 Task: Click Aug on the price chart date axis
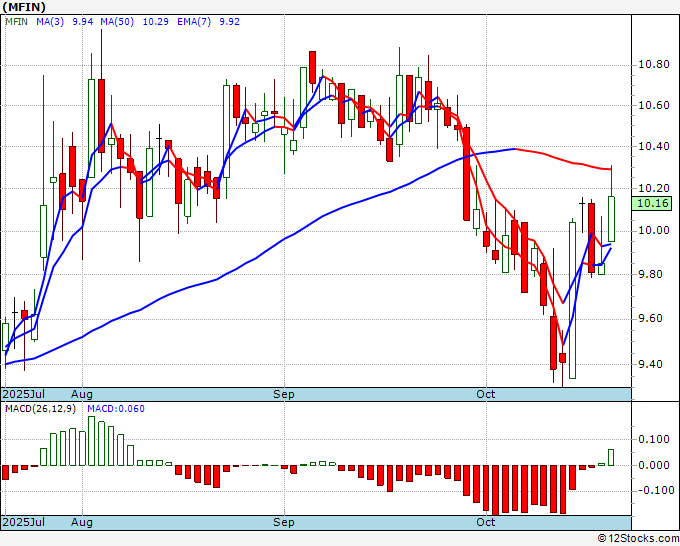coord(82,394)
